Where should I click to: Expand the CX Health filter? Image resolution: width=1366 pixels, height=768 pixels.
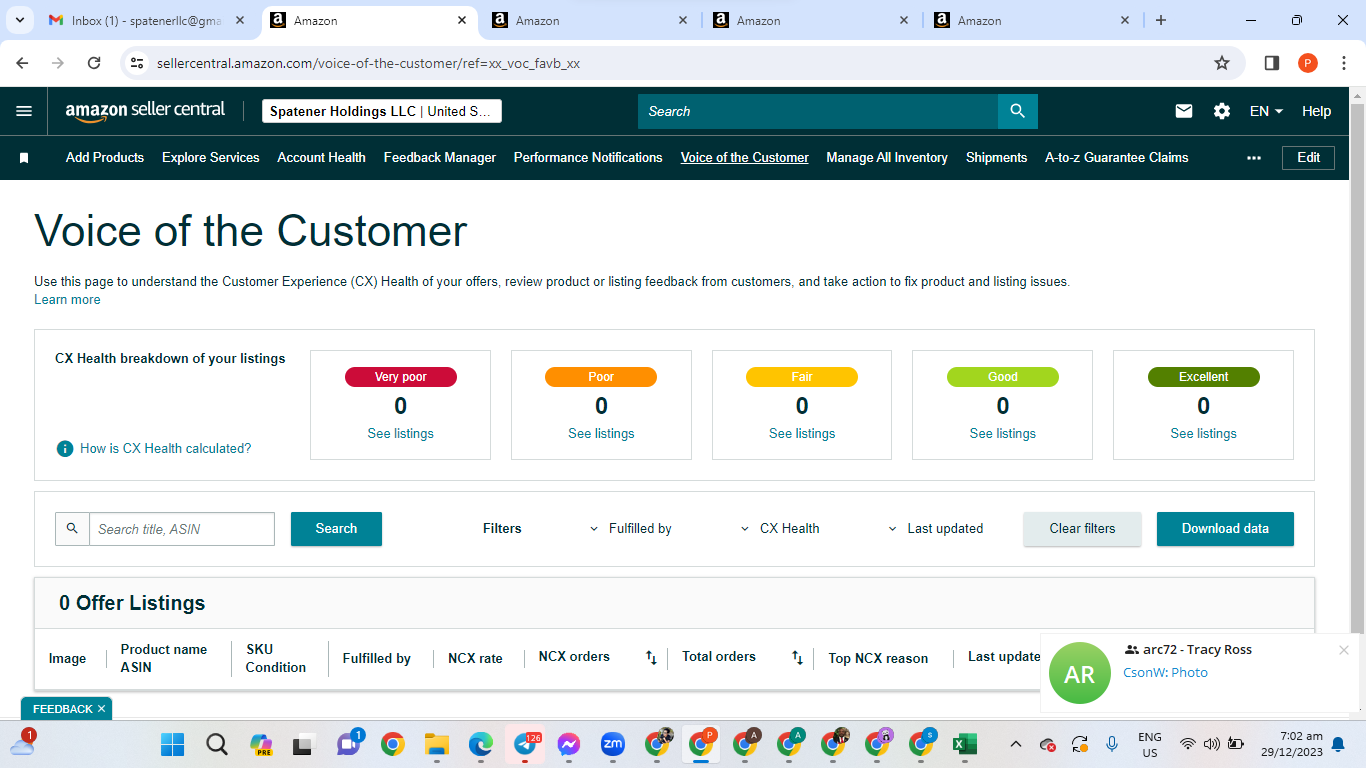pos(779,529)
